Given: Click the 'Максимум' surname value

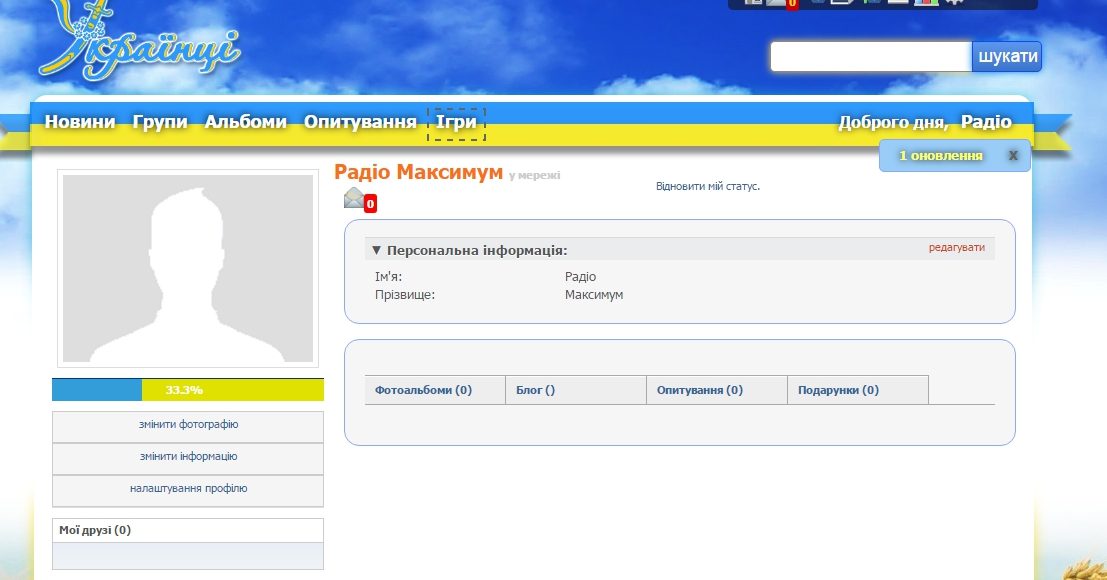Looking at the screenshot, I should click(x=594, y=295).
